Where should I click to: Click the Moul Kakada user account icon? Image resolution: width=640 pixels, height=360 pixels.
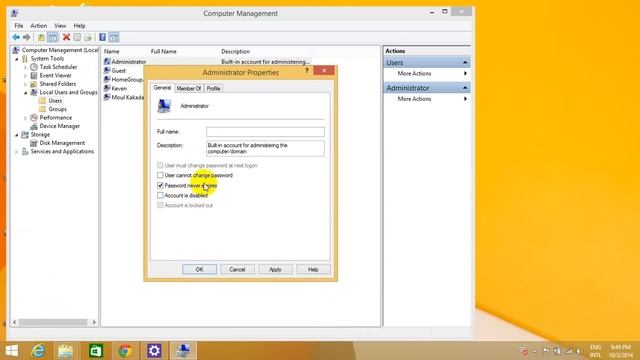click(107, 97)
